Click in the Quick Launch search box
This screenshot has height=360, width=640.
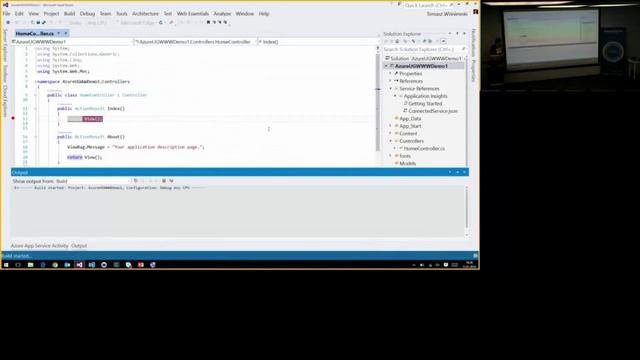pos(428,5)
